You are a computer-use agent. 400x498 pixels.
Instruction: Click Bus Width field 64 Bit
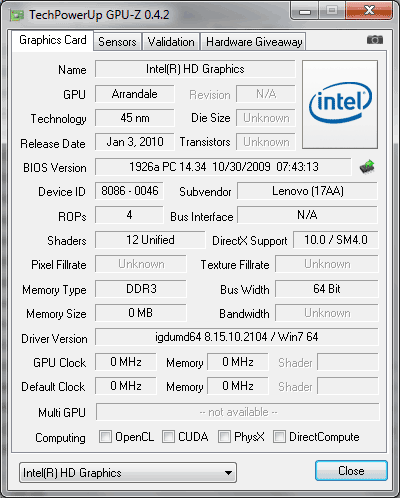tap(327, 289)
